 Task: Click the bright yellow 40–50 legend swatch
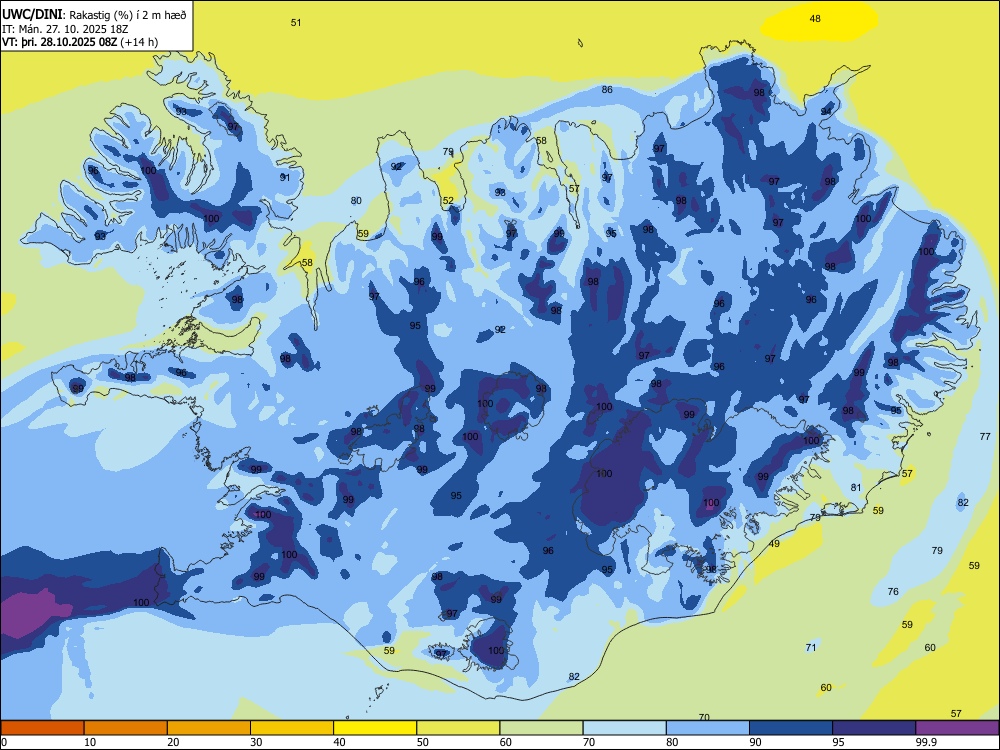tap(375, 728)
